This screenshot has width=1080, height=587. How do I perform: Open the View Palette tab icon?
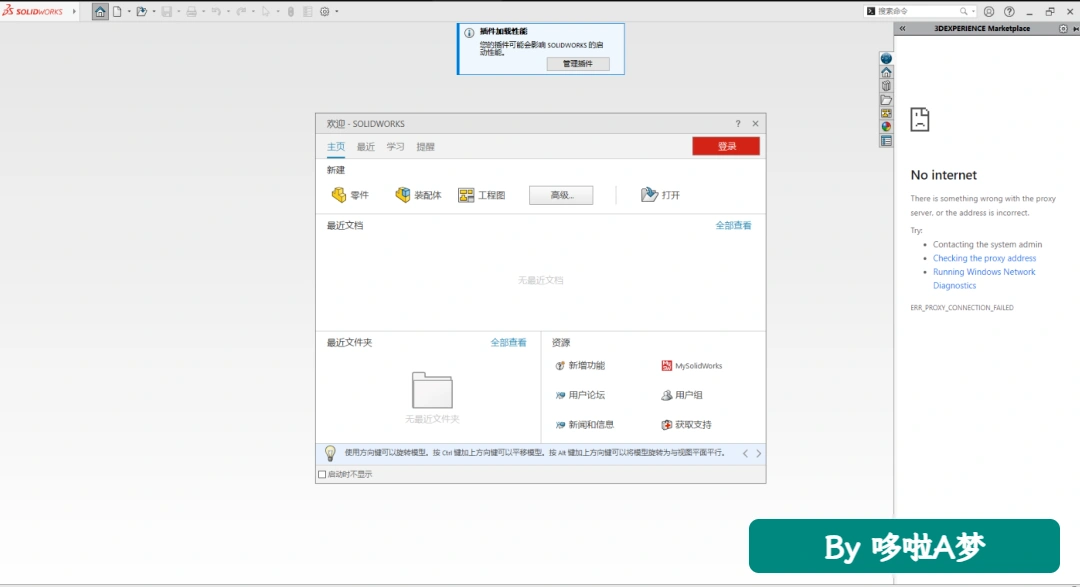tap(886, 113)
